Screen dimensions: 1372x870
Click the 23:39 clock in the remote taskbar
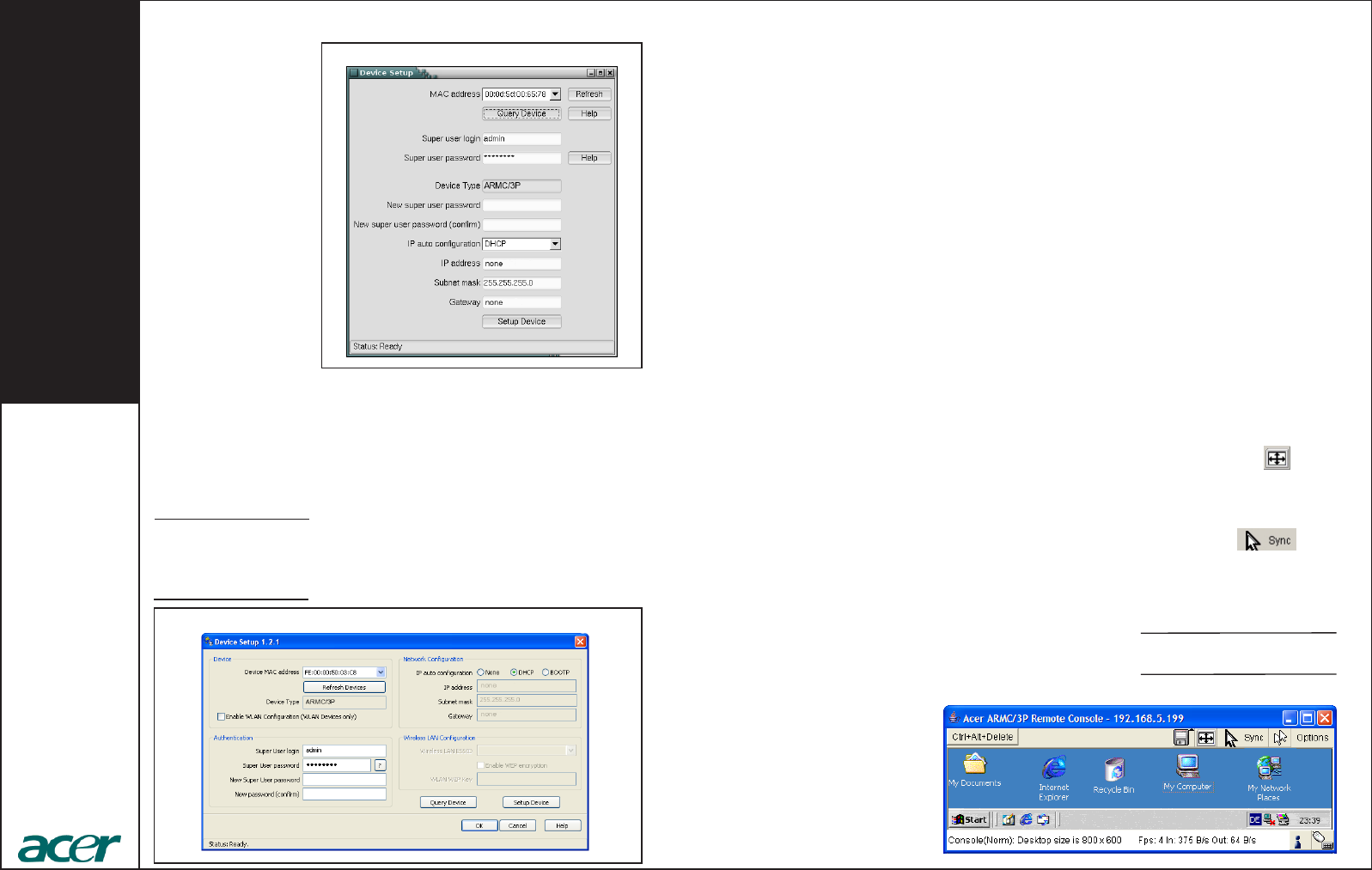point(1309,820)
